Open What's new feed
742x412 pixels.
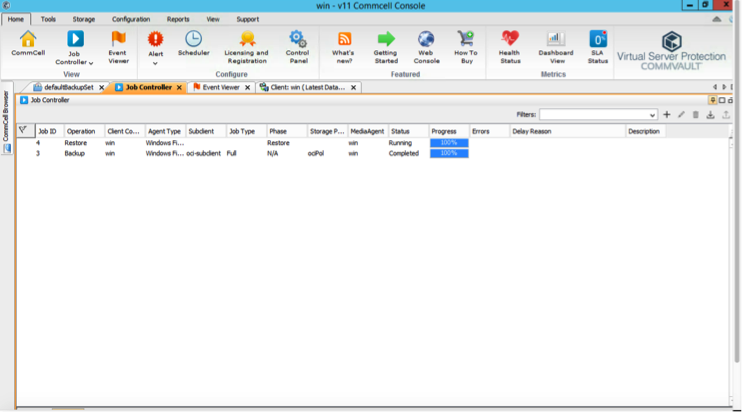(x=344, y=47)
